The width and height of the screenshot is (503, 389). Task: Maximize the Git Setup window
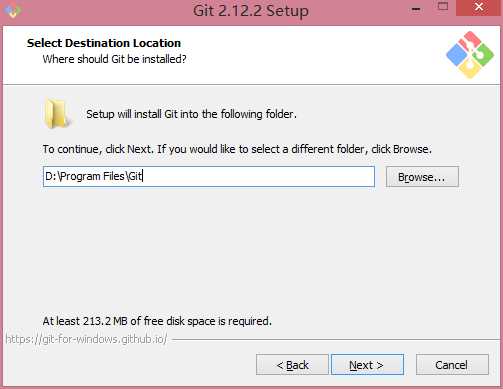coord(443,7)
